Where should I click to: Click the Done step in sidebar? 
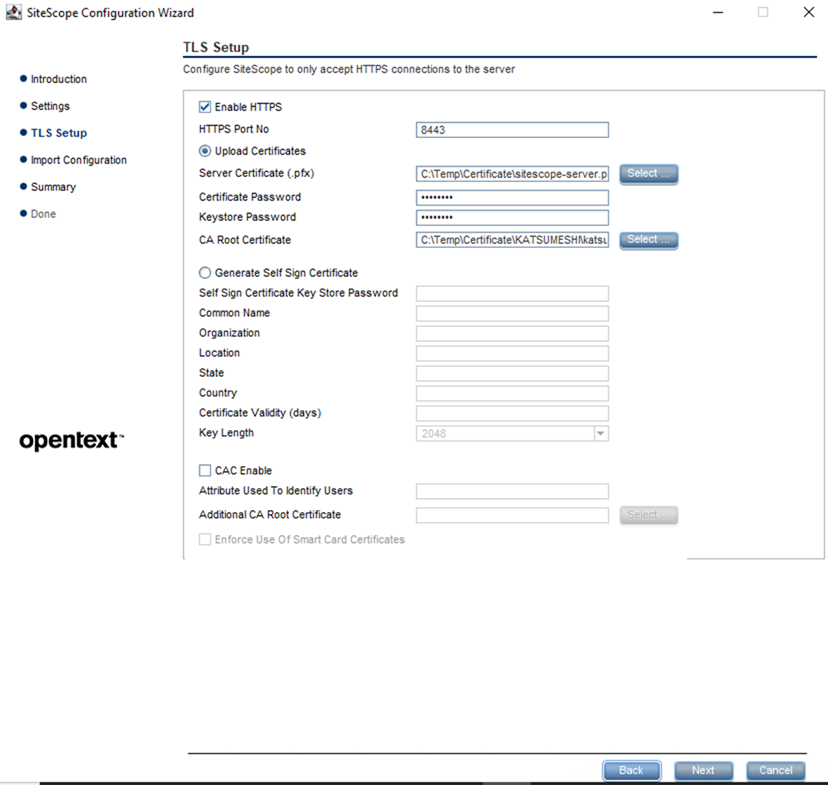(43, 214)
